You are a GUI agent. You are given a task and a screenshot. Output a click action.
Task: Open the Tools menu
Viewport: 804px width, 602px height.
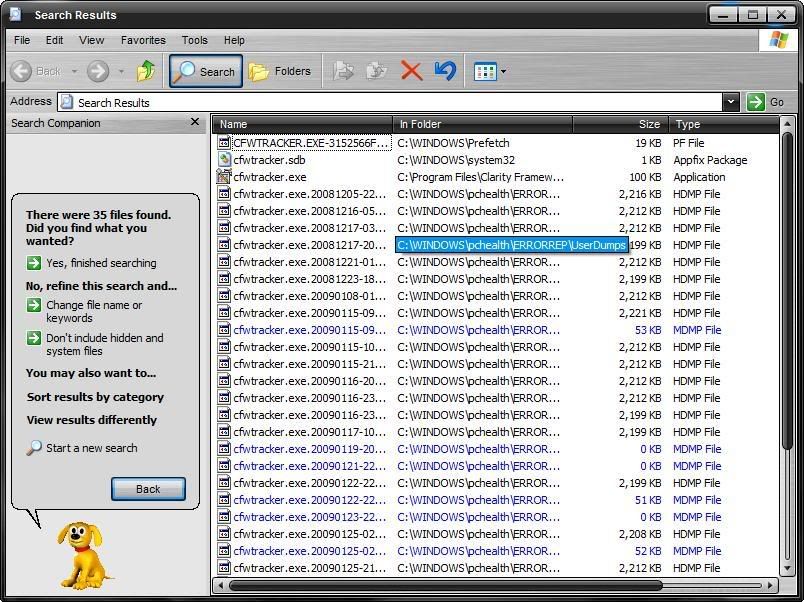coord(194,40)
